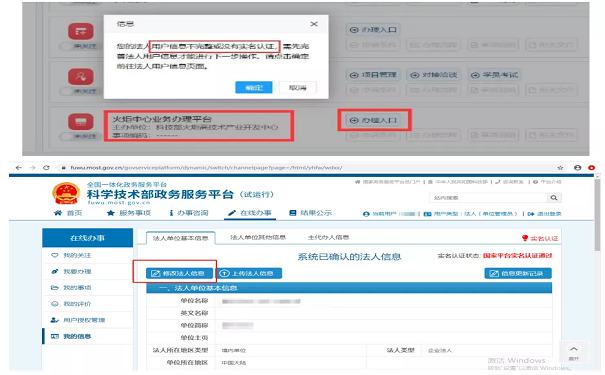The height and width of the screenshot is (375, 605).
Task: Click the back-to-top arrow icon
Action: click(x=574, y=349)
